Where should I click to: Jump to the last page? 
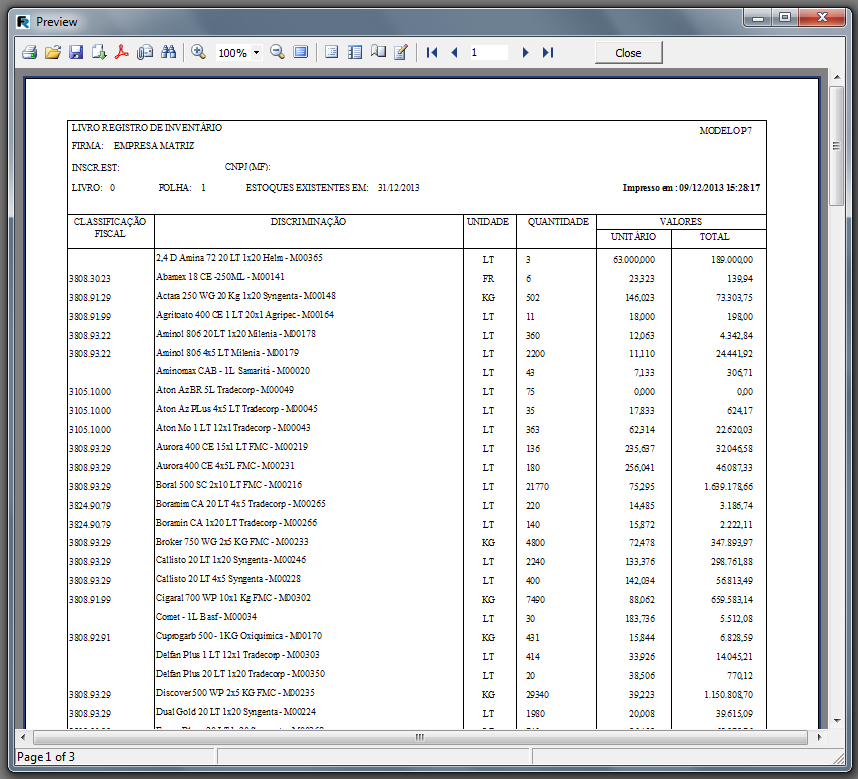(x=548, y=53)
